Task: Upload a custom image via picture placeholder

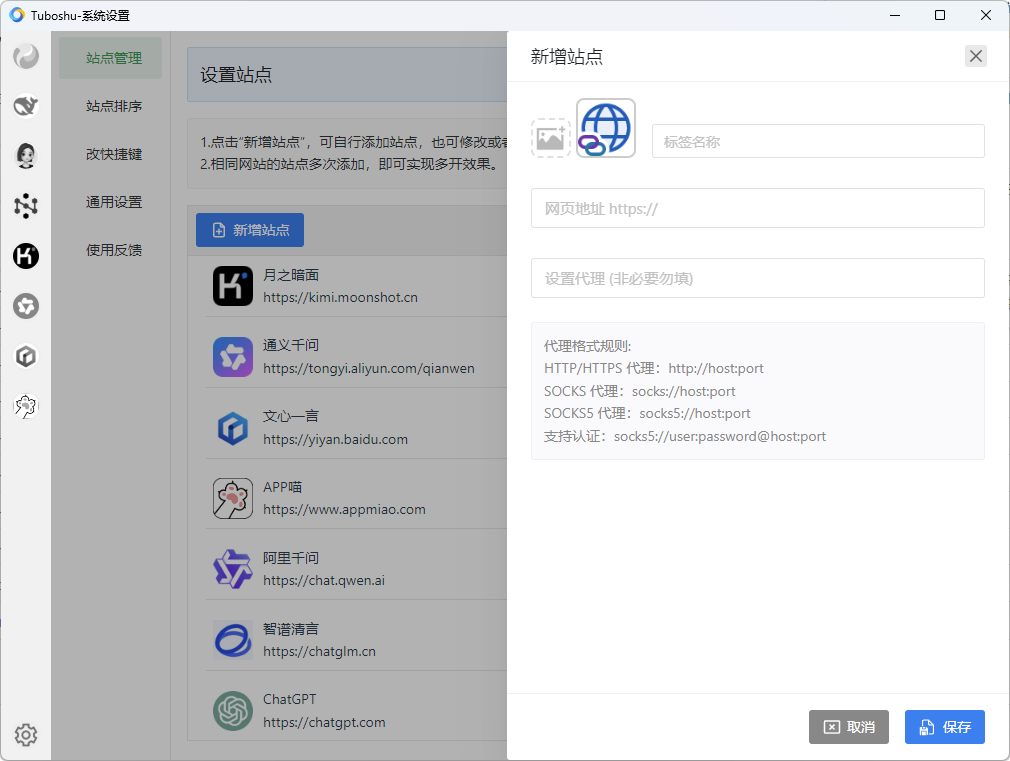Action: click(550, 138)
